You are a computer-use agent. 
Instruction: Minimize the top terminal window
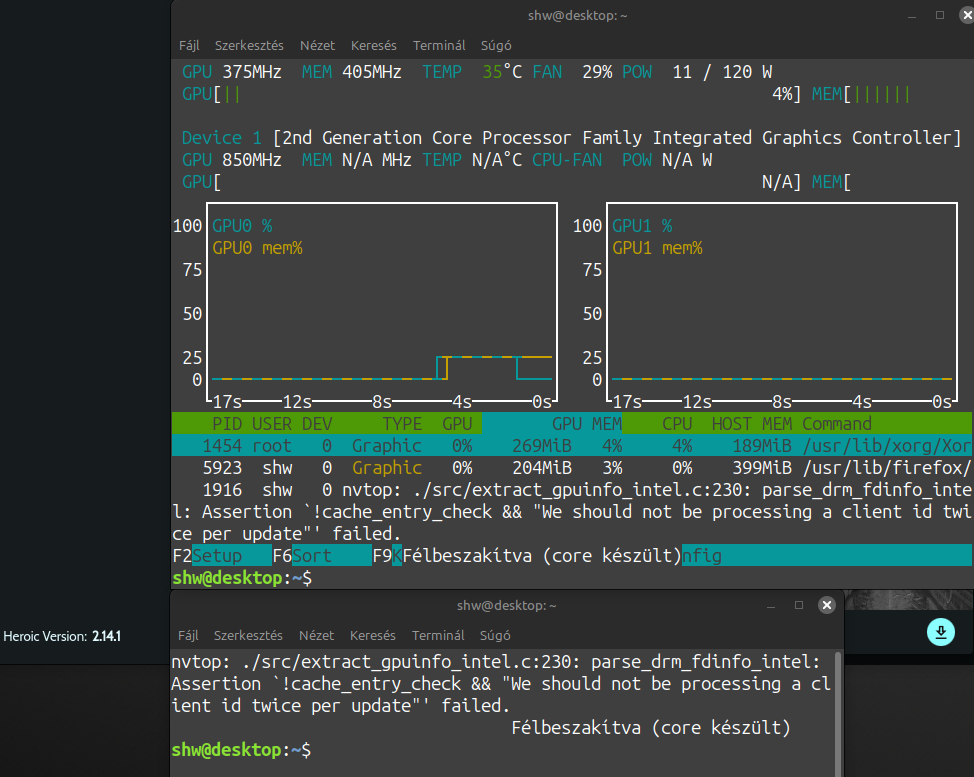(912, 16)
